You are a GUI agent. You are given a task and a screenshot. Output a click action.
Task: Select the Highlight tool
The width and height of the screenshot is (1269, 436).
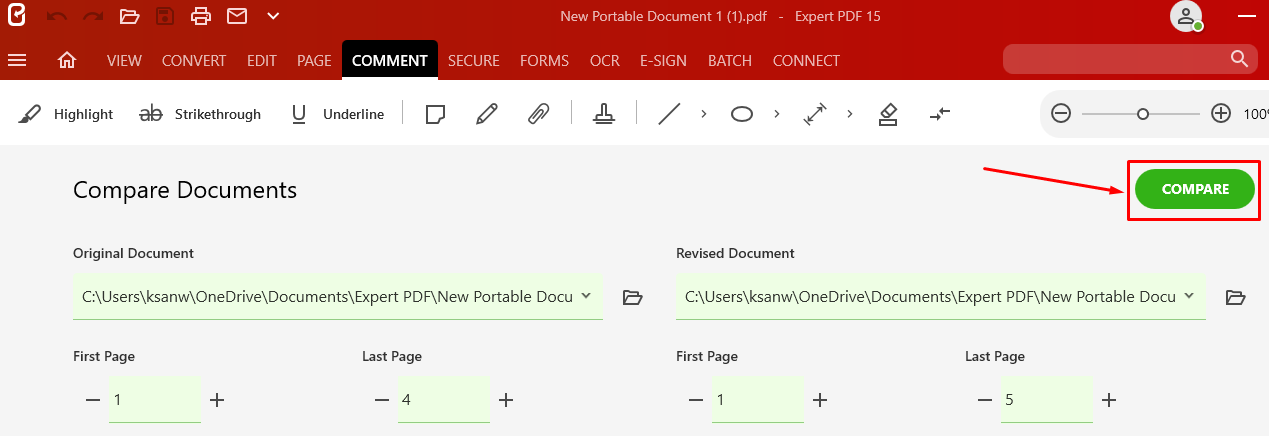(x=66, y=114)
